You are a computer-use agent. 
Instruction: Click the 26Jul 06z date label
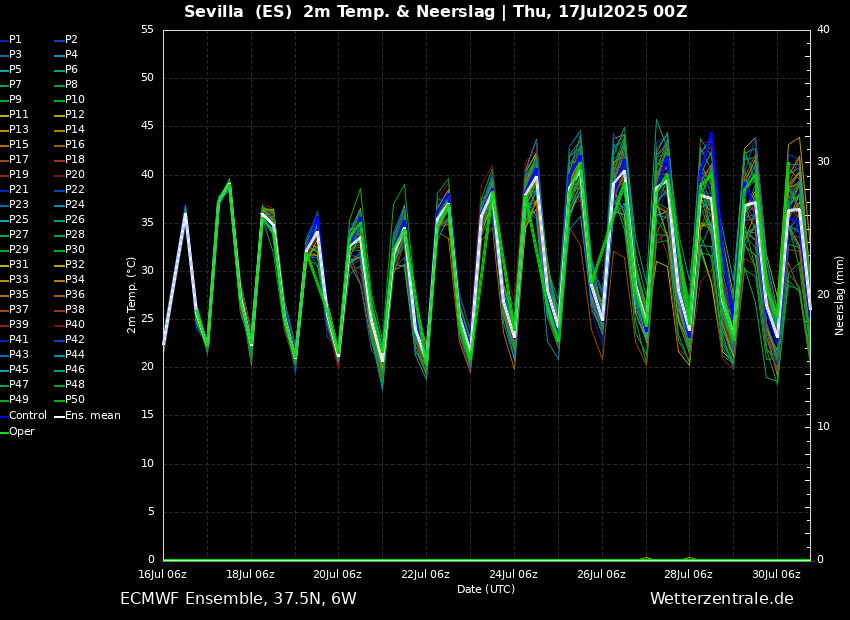point(601,575)
